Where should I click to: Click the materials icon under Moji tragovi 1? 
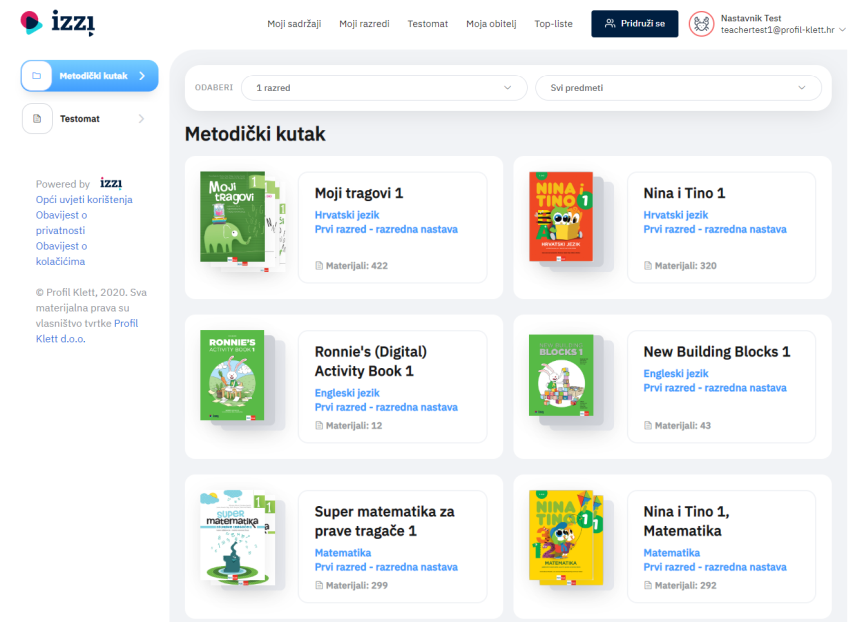(319, 266)
